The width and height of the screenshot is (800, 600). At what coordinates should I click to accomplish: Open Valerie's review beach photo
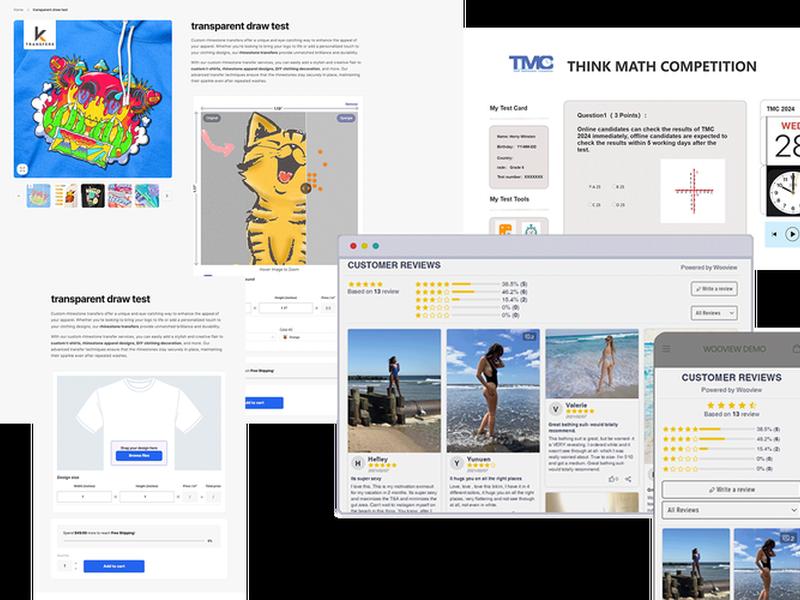[592, 364]
